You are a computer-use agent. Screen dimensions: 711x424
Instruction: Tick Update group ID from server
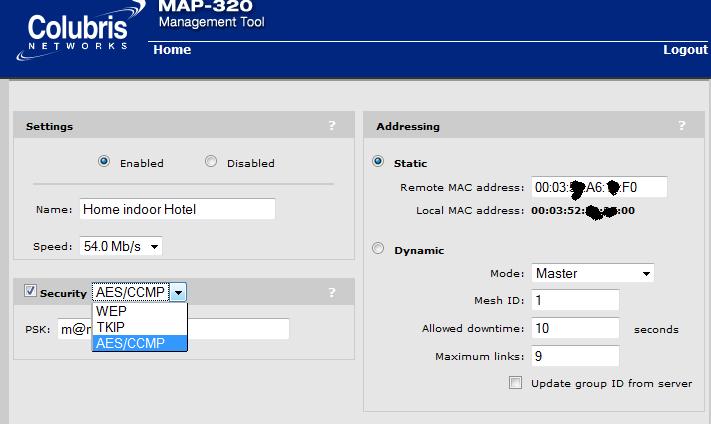(515, 382)
